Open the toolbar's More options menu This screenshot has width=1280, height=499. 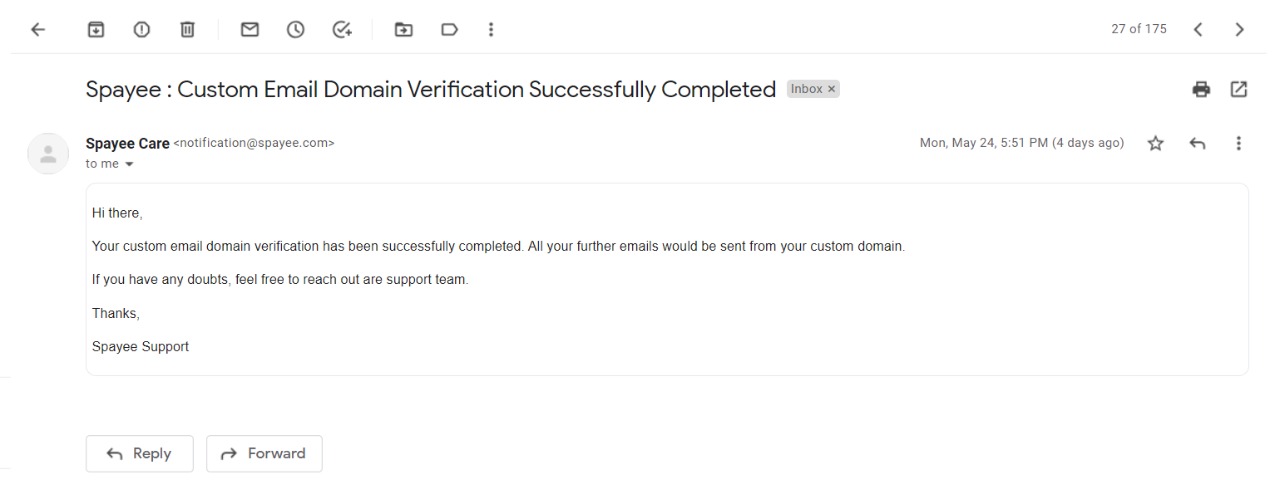pos(491,30)
